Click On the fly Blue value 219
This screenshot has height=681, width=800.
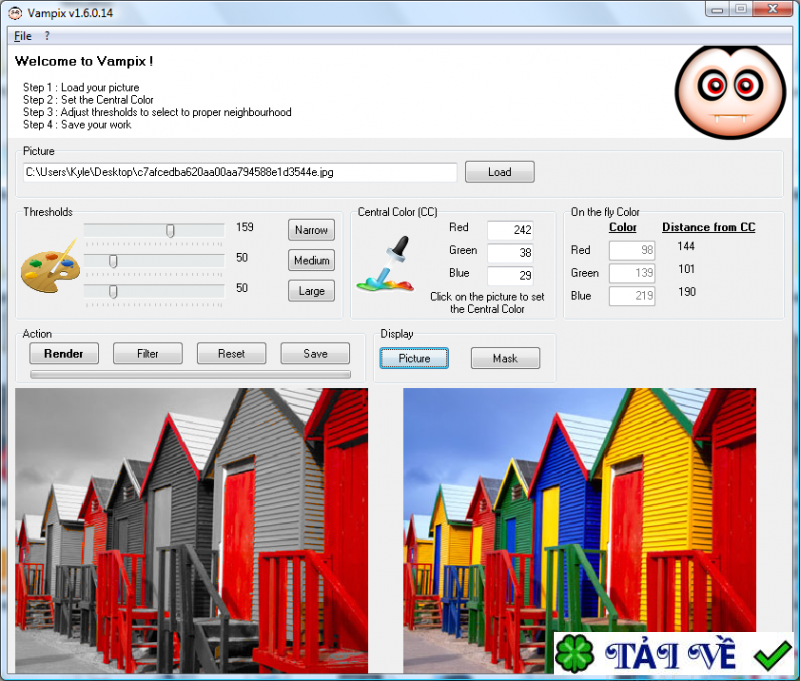coord(632,296)
